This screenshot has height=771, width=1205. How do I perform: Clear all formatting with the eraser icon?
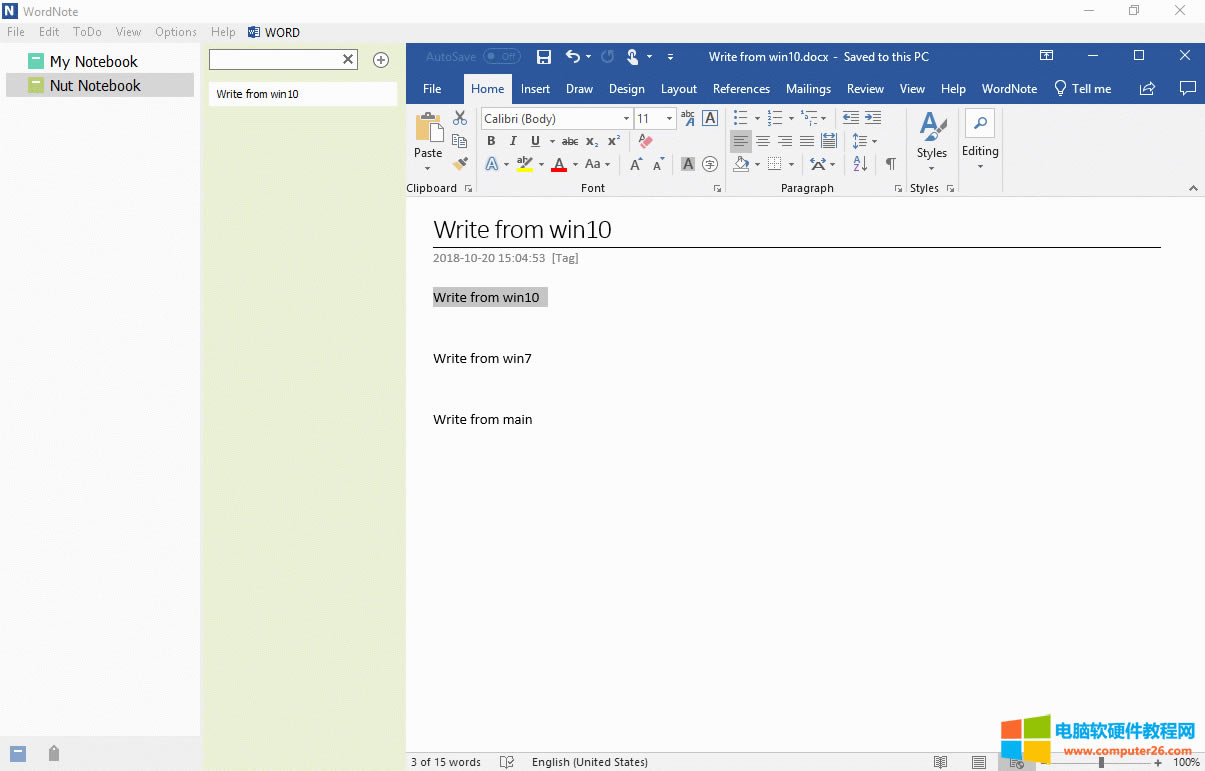pos(645,141)
